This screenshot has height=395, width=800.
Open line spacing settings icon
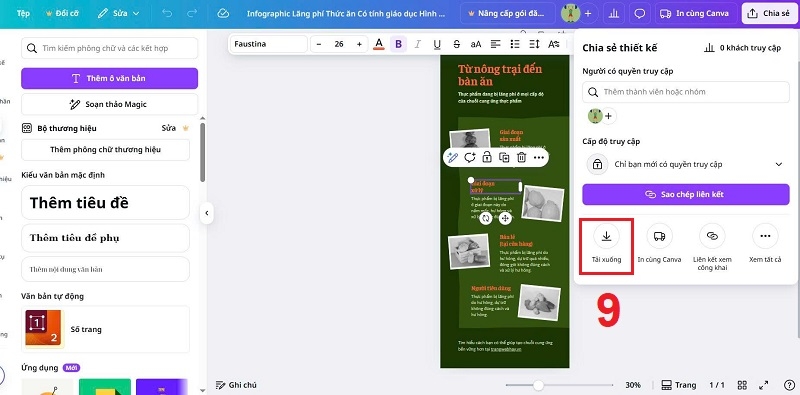pos(534,44)
